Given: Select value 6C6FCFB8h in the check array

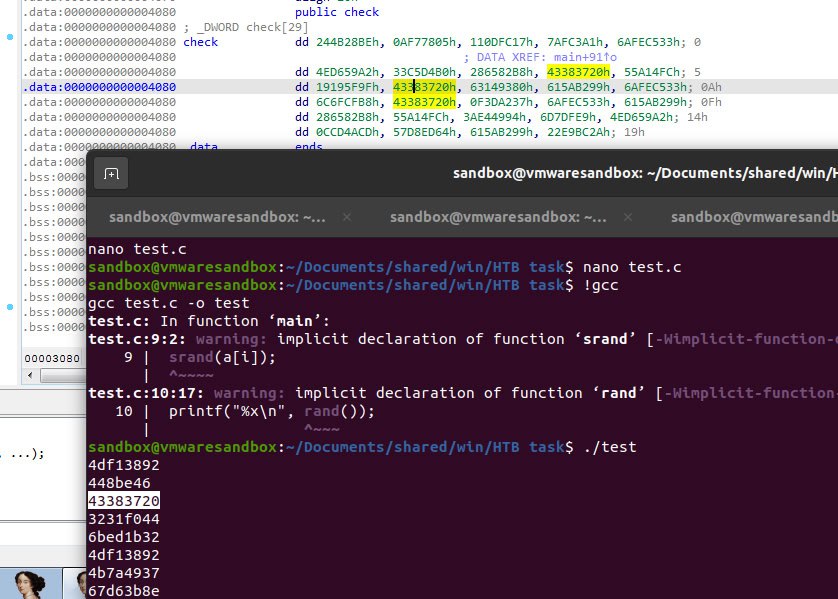Looking at the screenshot, I should (x=347, y=102).
